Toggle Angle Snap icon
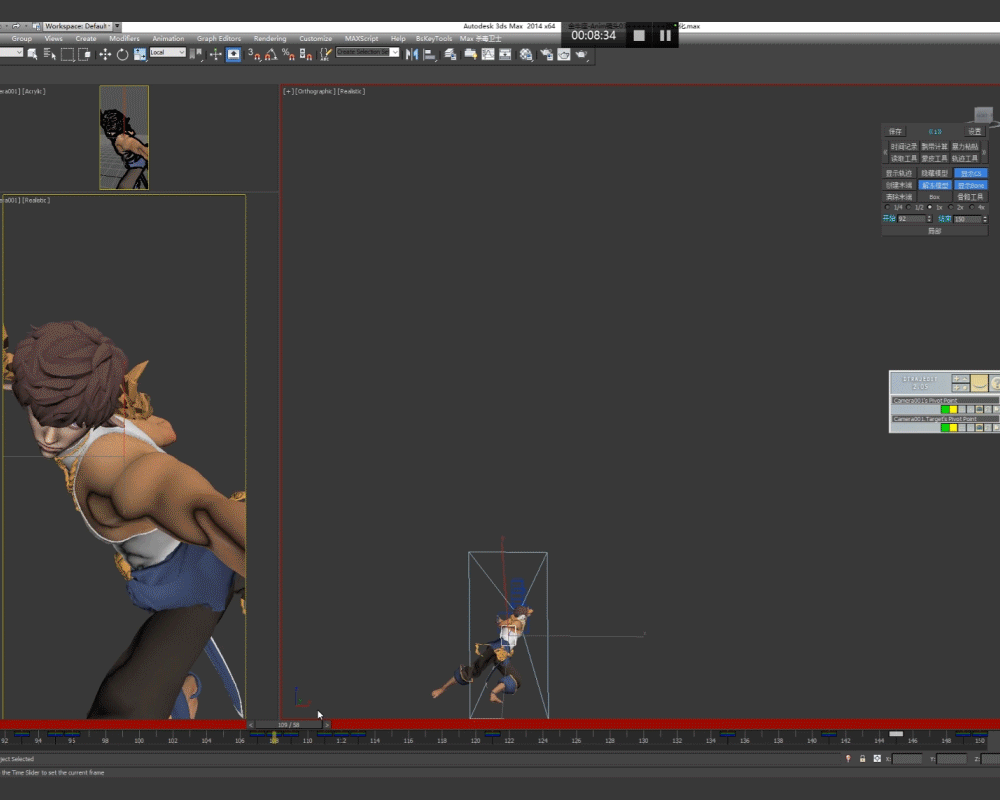 point(271,54)
